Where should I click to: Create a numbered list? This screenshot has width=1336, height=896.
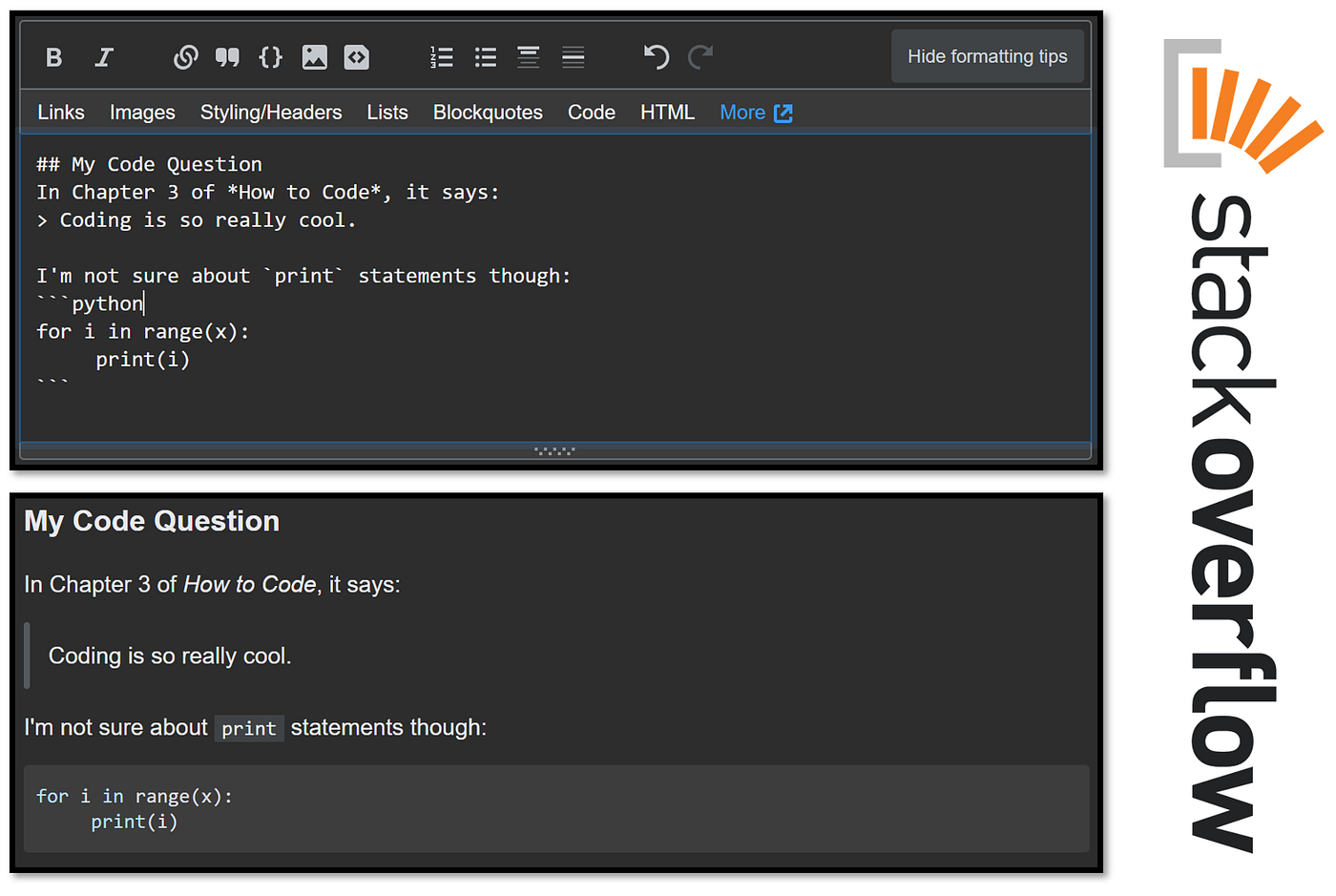coord(441,56)
